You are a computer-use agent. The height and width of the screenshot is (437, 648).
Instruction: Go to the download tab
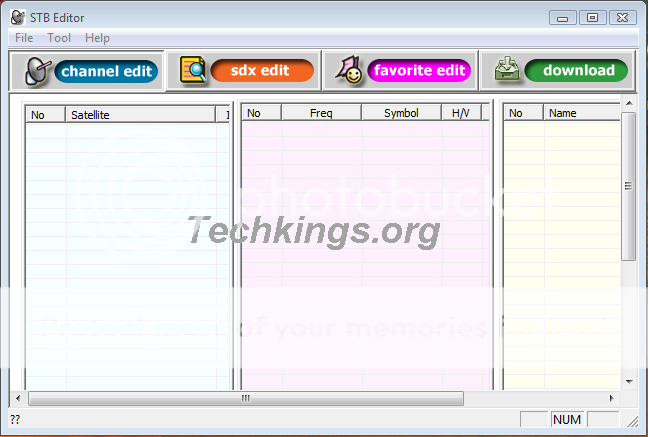pyautogui.click(x=558, y=70)
